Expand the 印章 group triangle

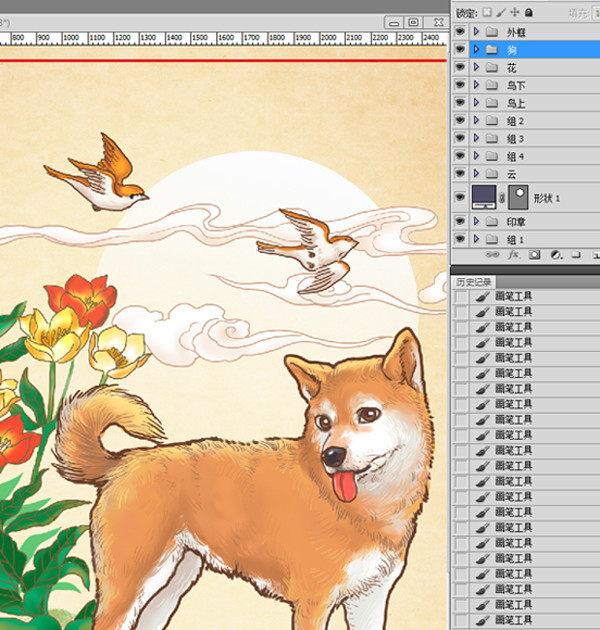[x=477, y=221]
